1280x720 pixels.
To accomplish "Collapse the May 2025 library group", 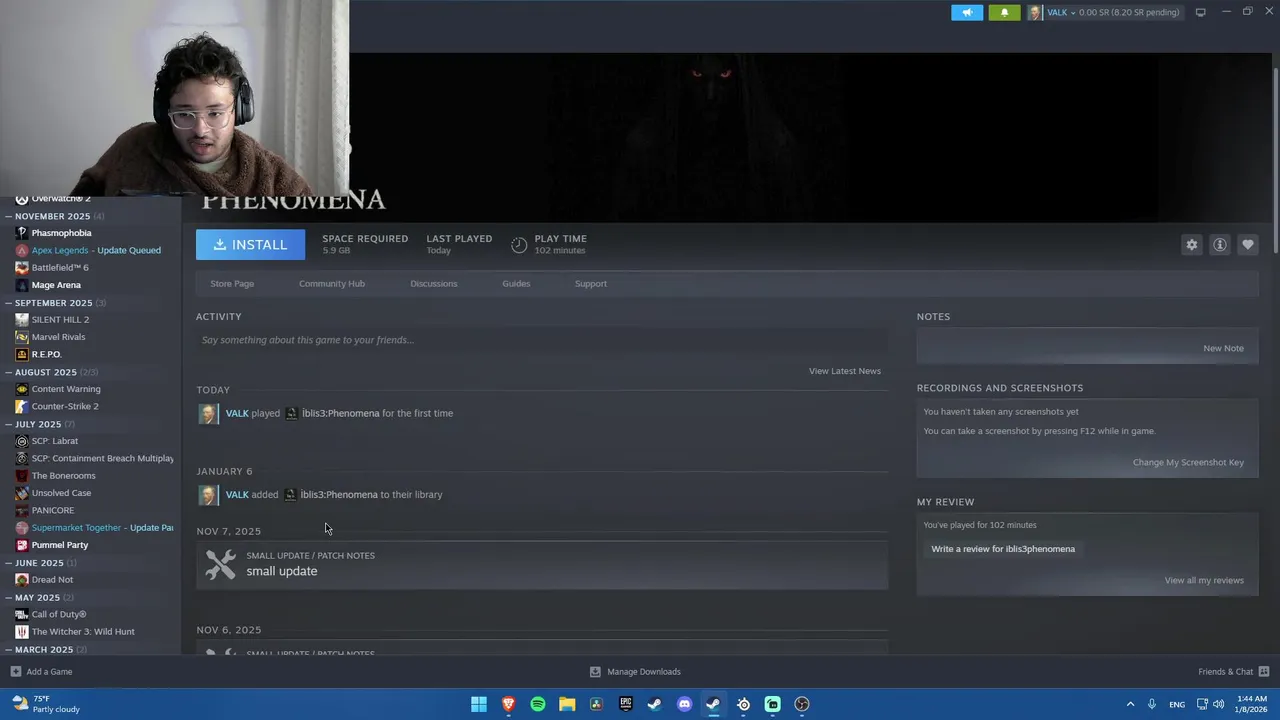I will (x=9, y=597).
